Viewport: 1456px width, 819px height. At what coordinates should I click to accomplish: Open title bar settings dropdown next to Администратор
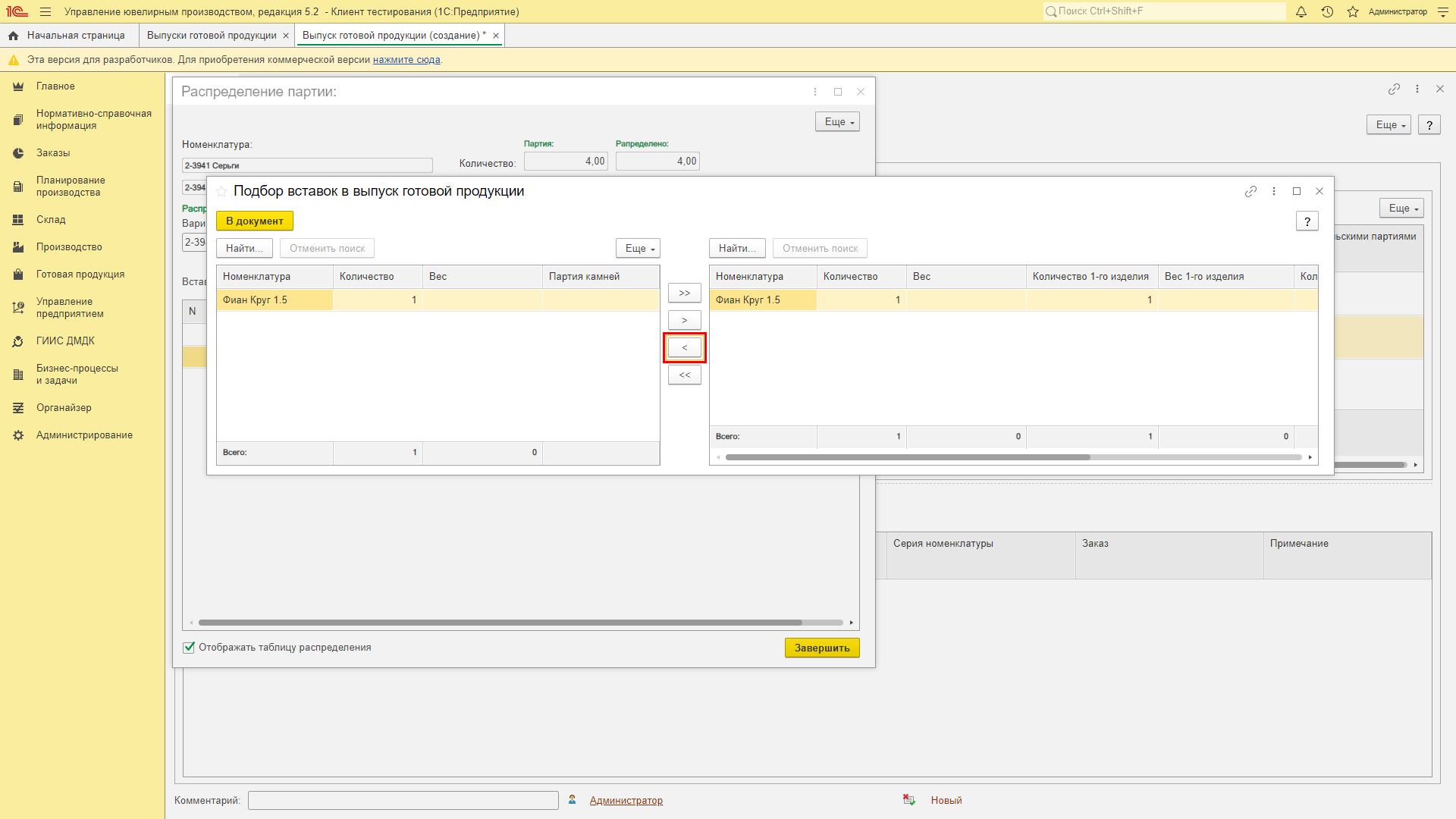pyautogui.click(x=1442, y=12)
